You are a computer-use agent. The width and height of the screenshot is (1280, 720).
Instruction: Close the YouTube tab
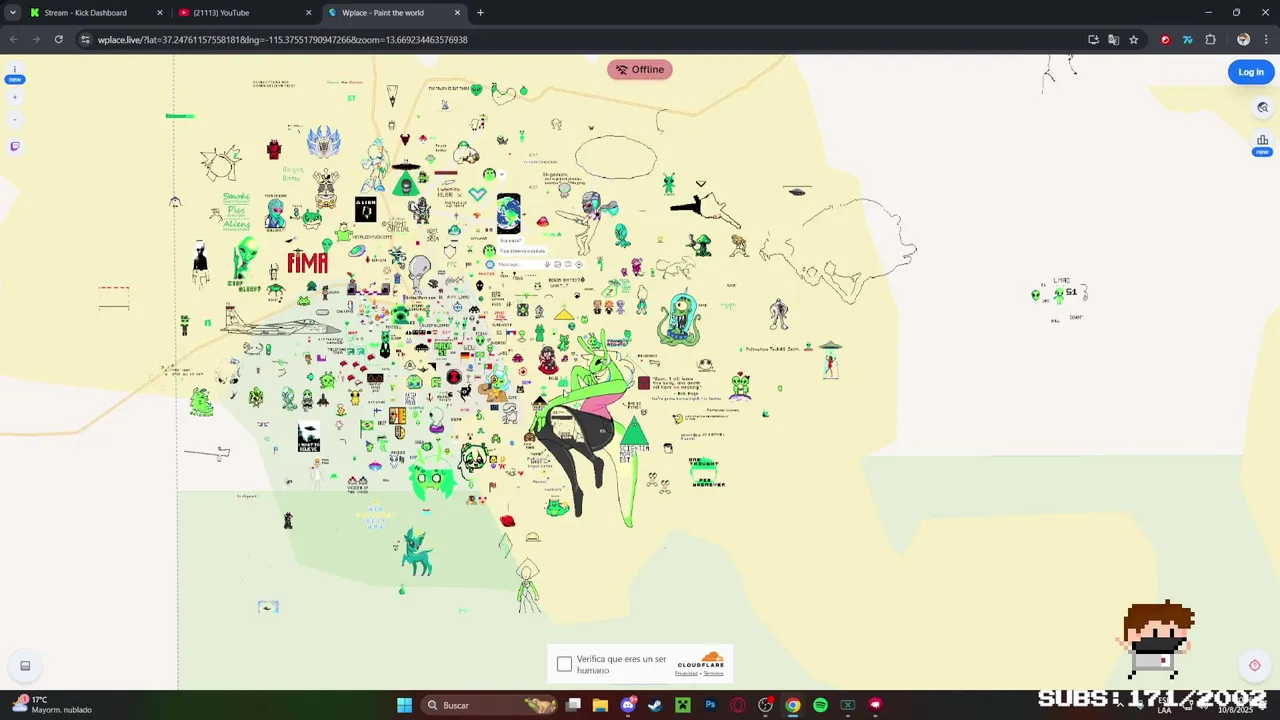tap(308, 13)
